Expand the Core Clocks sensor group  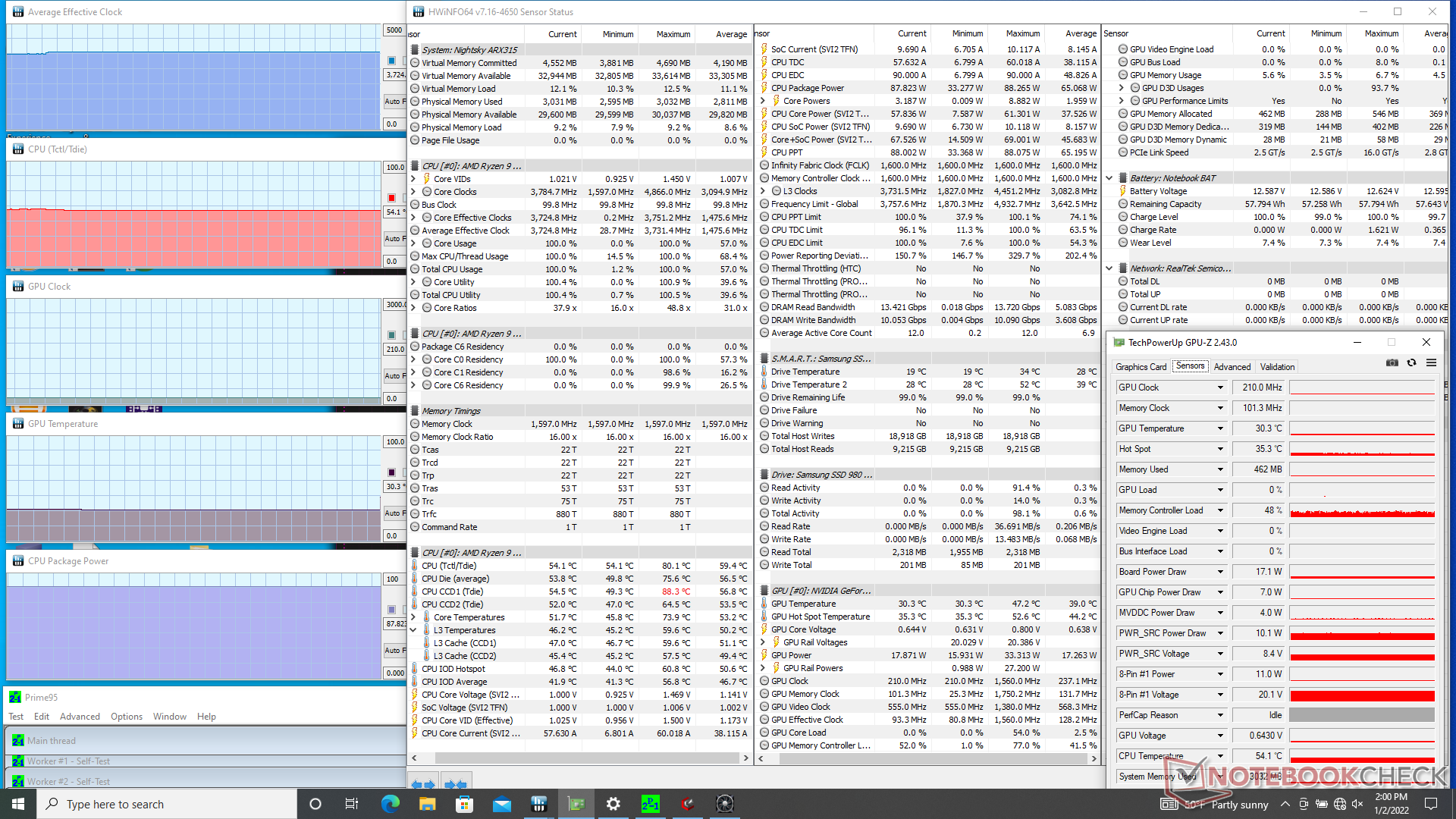click(x=413, y=192)
